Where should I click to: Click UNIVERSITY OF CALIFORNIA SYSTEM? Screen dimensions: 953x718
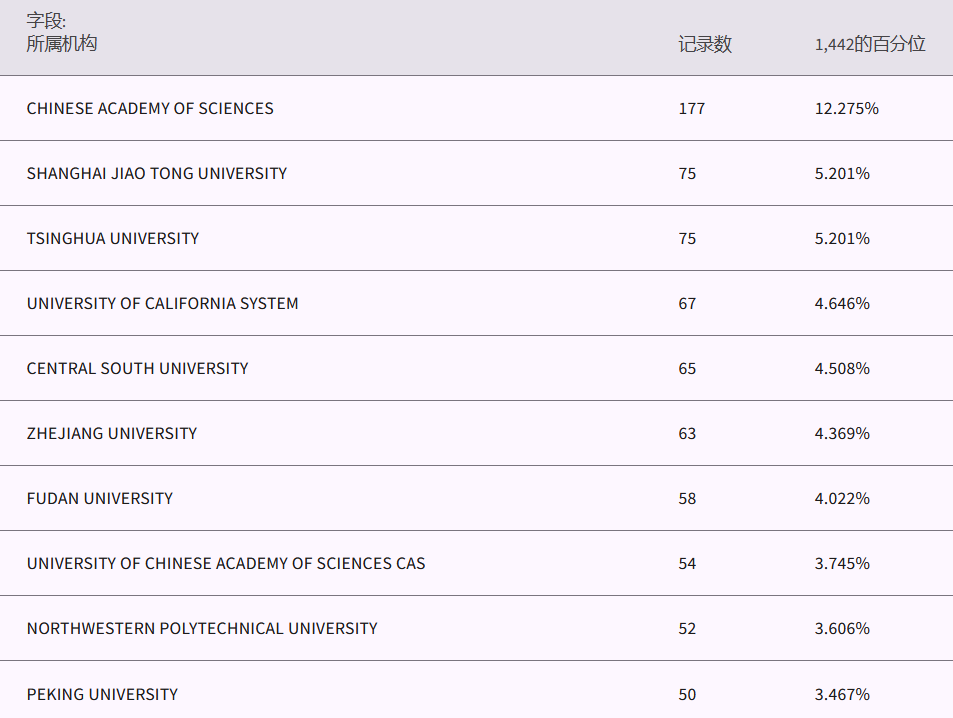[163, 303]
